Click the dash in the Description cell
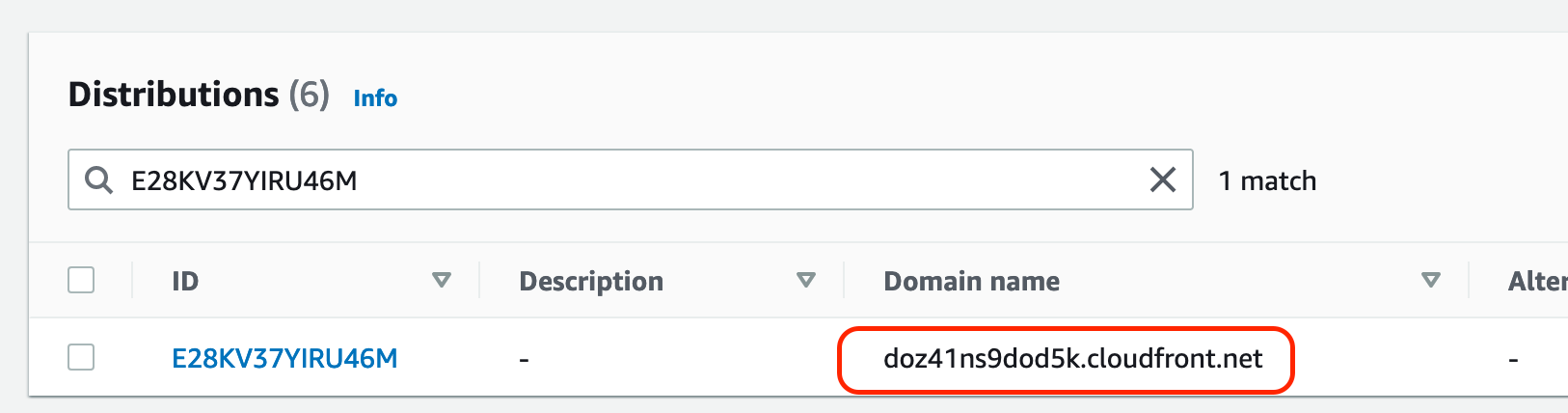 pos(524,360)
